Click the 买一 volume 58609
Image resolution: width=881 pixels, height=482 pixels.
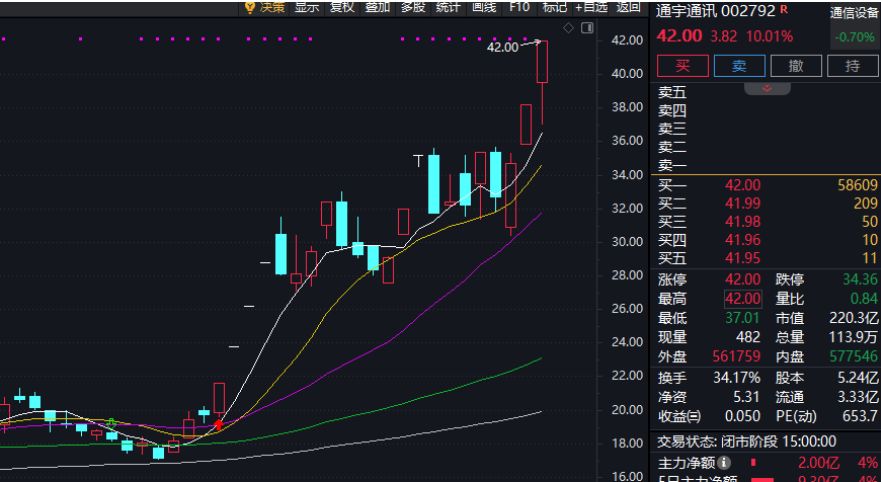(857, 185)
